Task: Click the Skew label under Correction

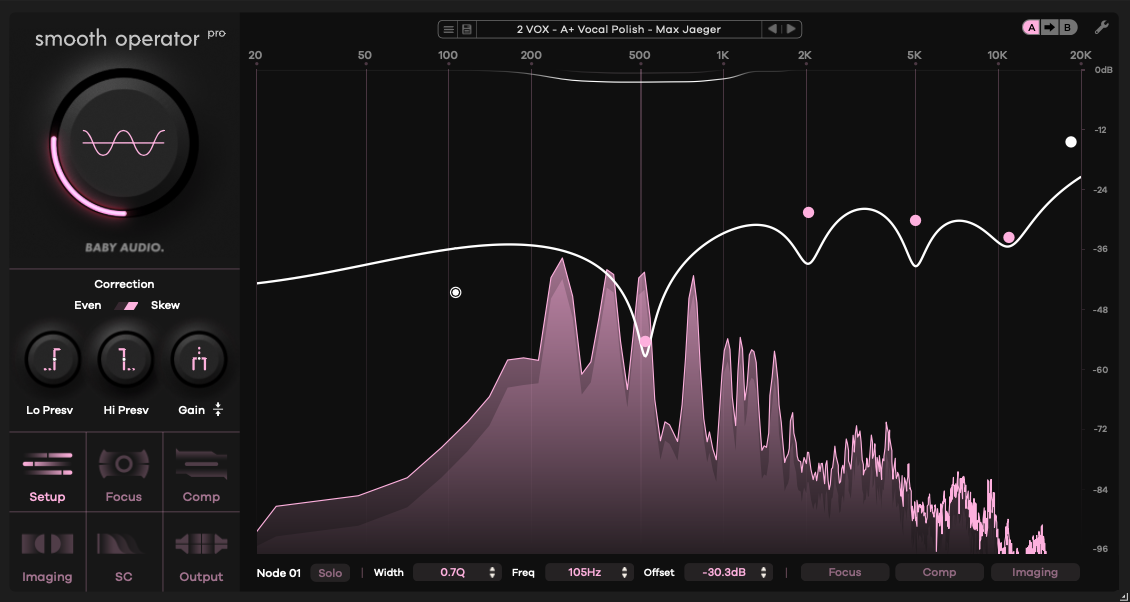Action: (x=165, y=305)
